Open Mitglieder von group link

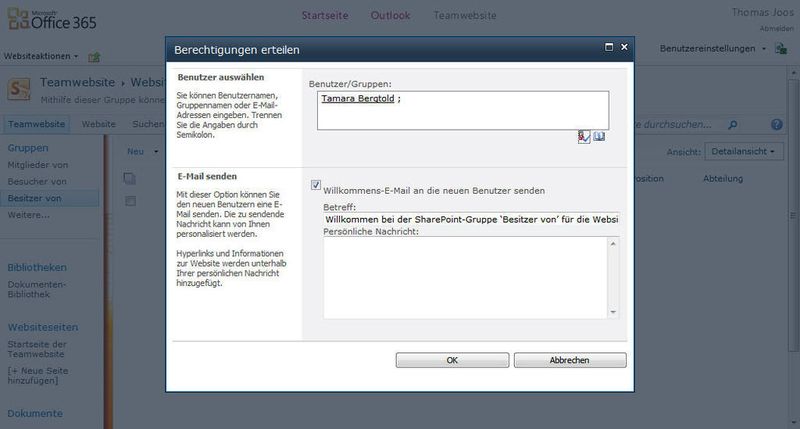point(38,165)
